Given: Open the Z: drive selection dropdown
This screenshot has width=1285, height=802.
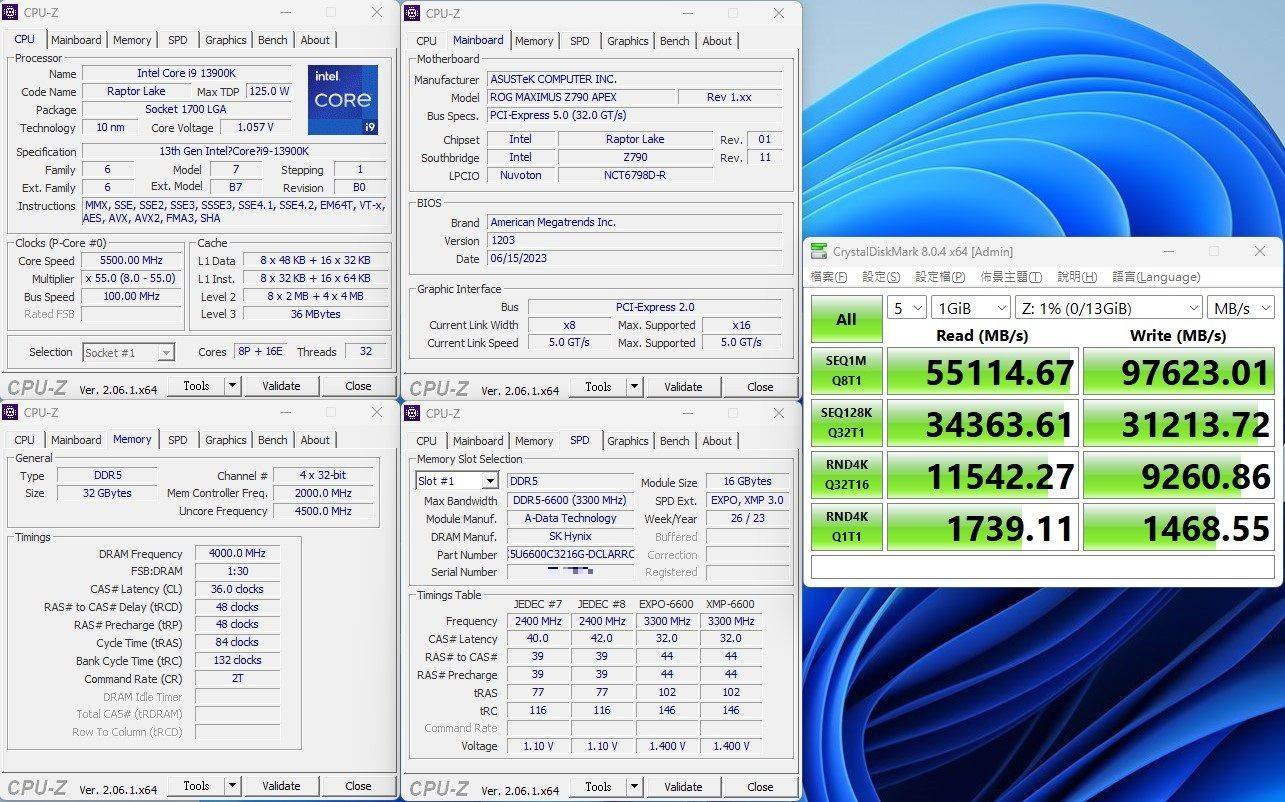Looking at the screenshot, I should tap(1108, 308).
